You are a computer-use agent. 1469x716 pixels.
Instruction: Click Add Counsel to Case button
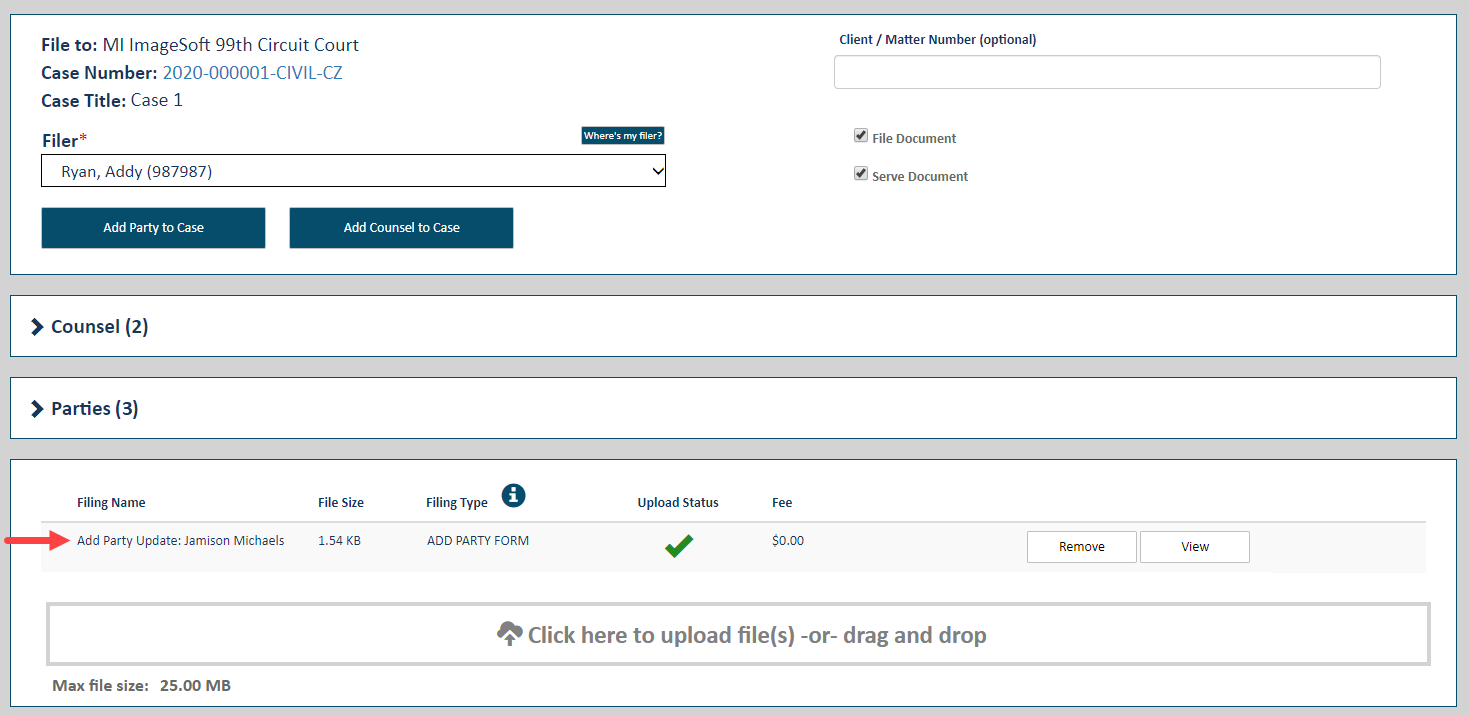401,228
